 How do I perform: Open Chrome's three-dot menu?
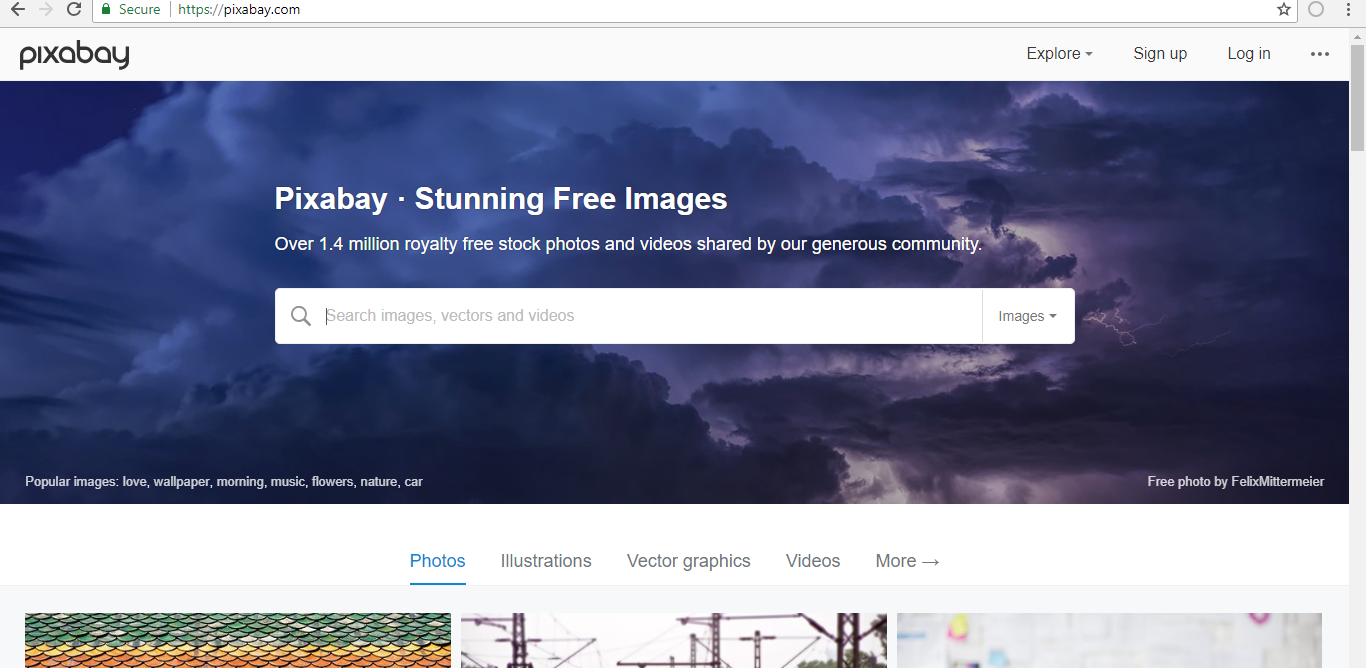click(x=1348, y=9)
